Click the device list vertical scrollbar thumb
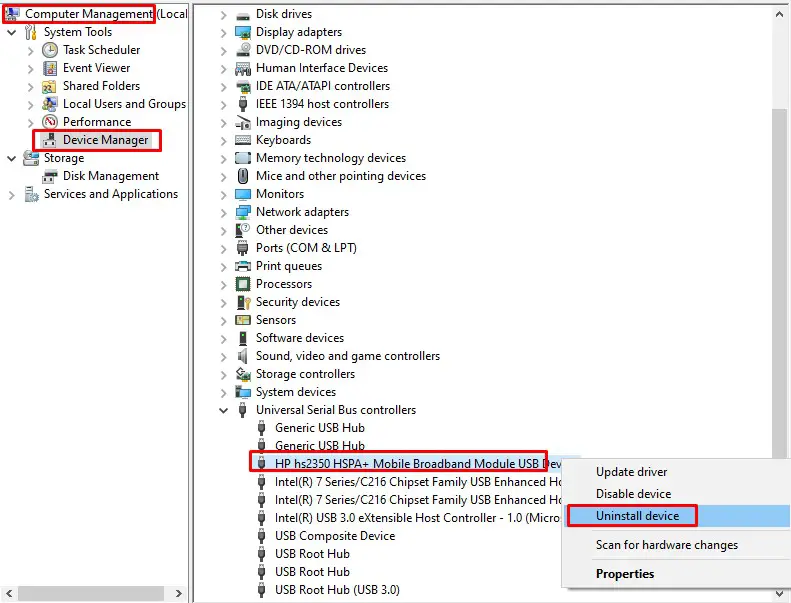This screenshot has height=603, width=791. (780, 285)
